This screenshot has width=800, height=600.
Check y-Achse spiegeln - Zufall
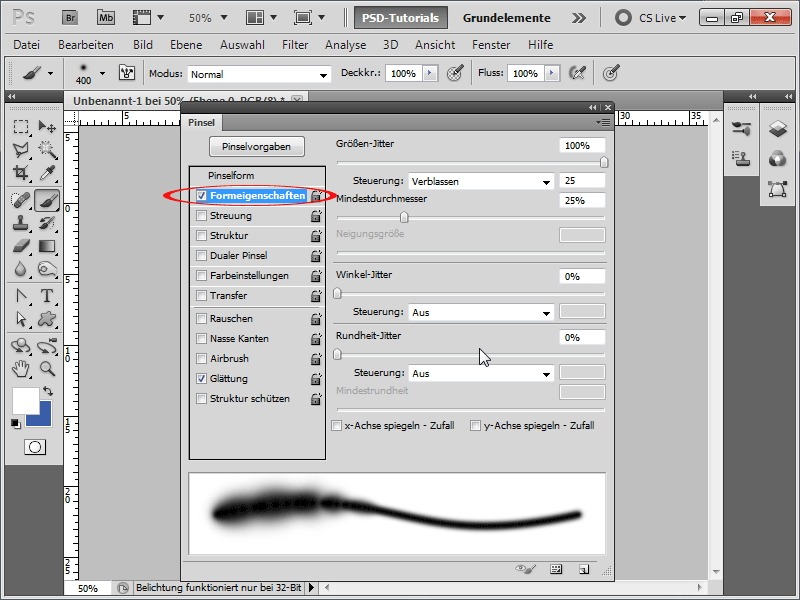[476, 426]
